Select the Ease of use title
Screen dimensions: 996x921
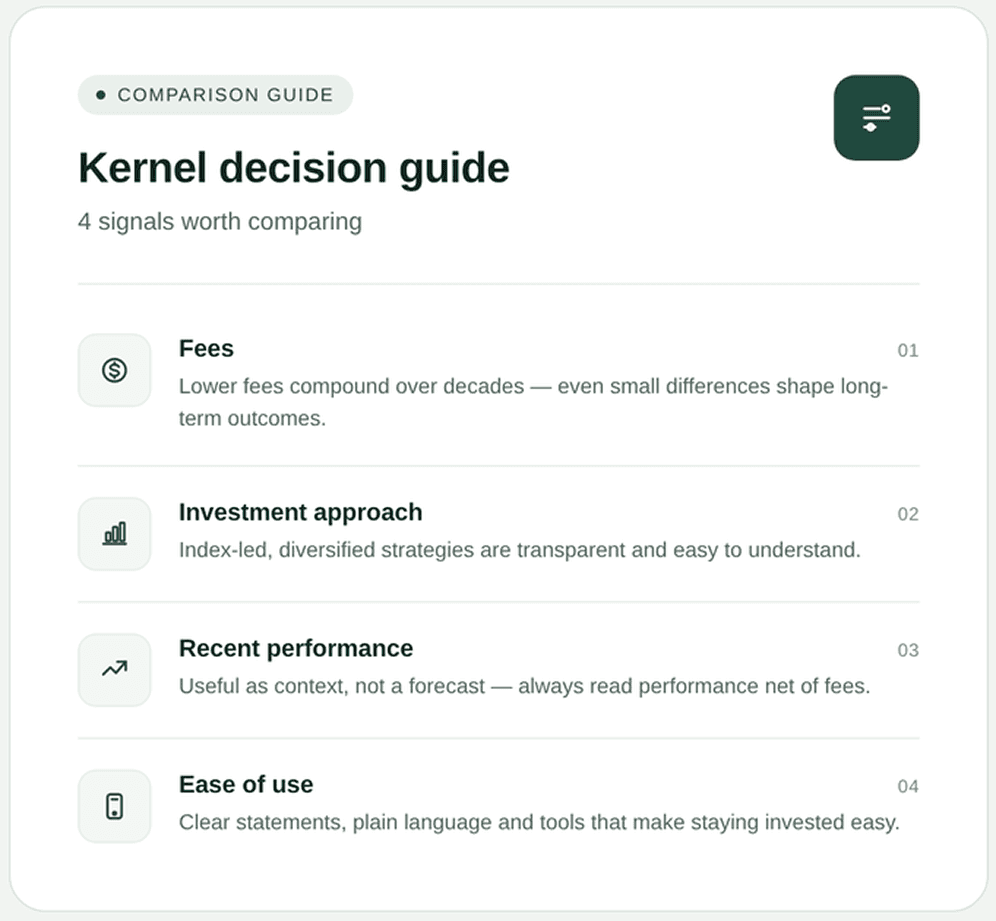pos(246,784)
